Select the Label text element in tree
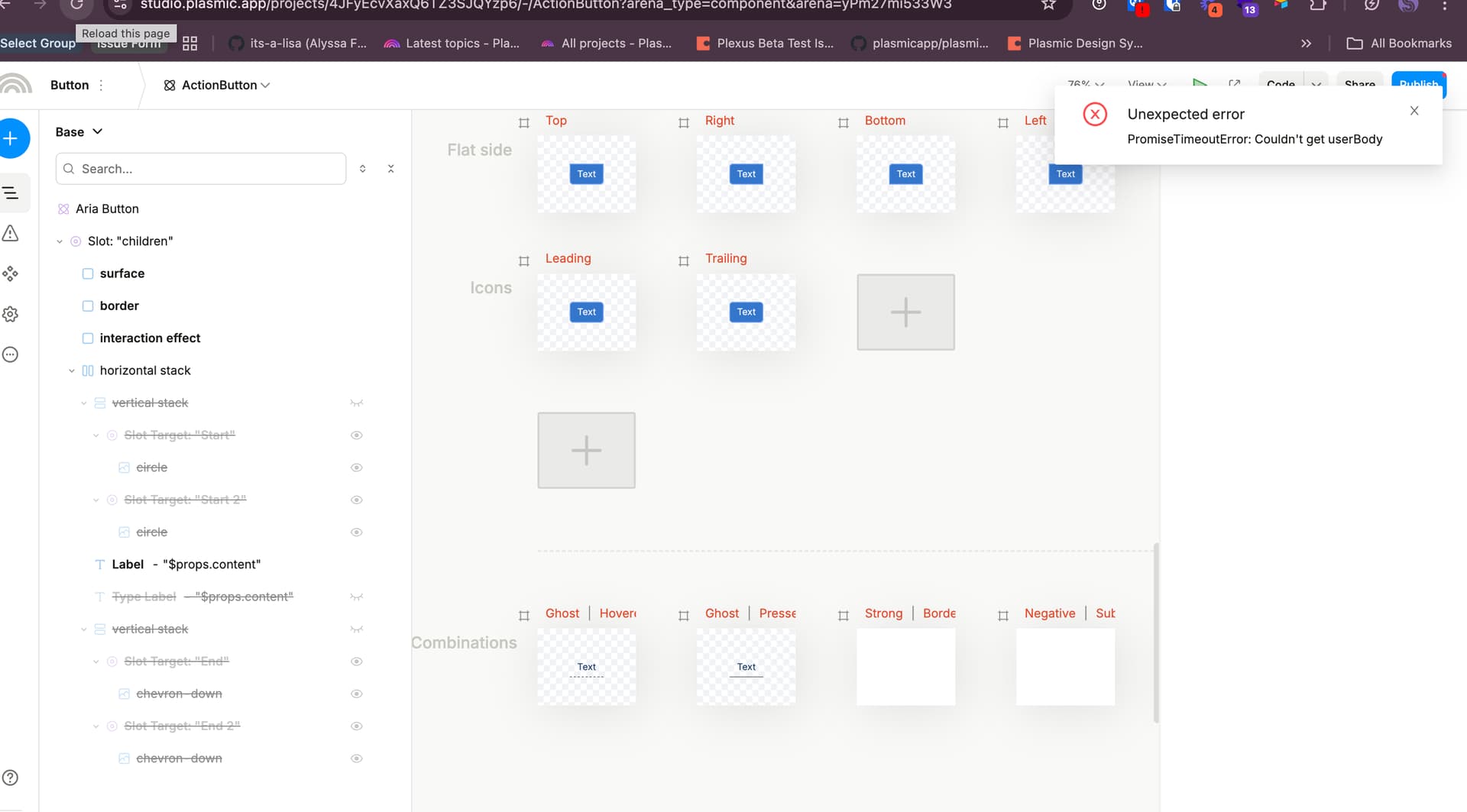Image resolution: width=1467 pixels, height=812 pixels. click(x=128, y=565)
